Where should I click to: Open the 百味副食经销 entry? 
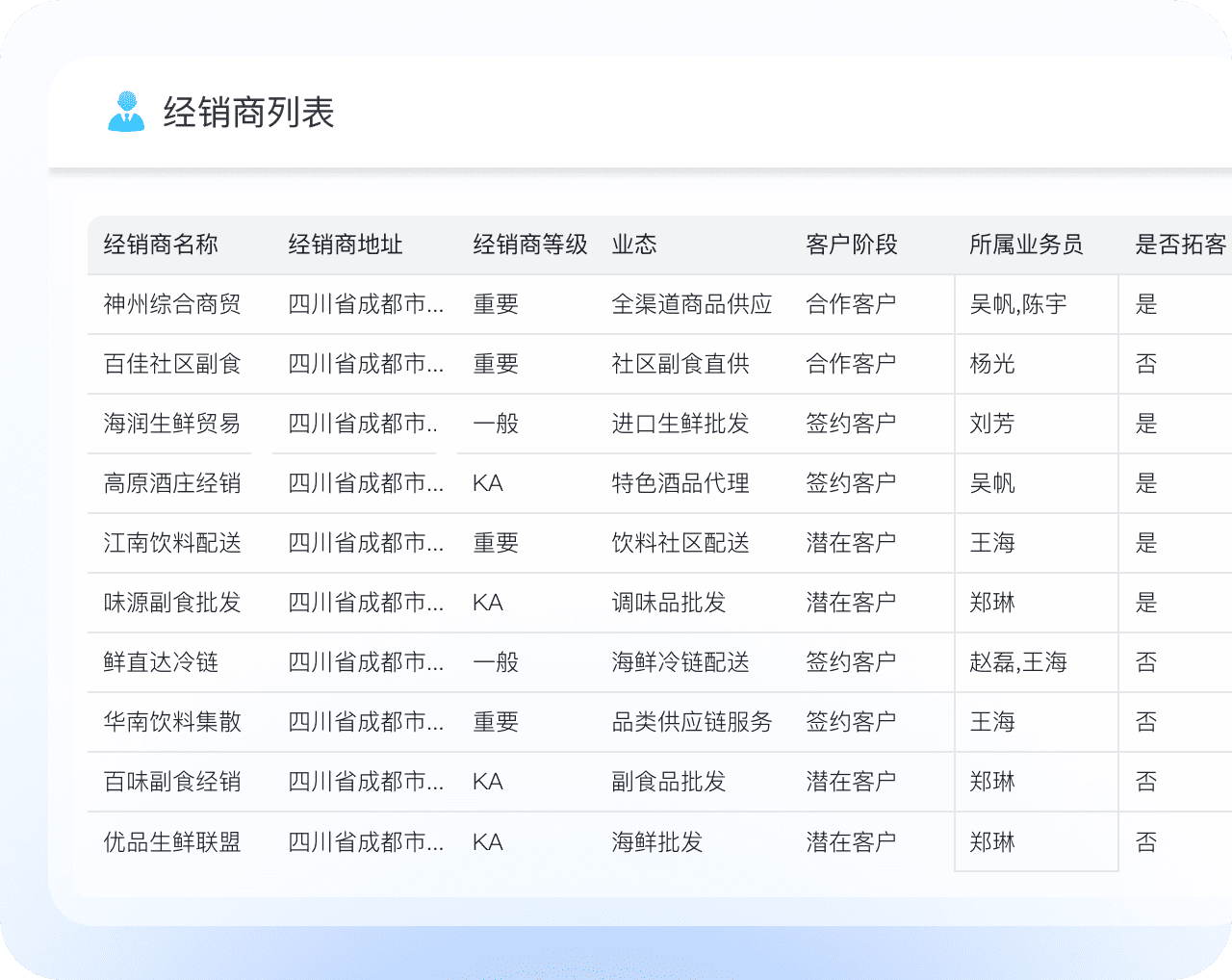172,782
